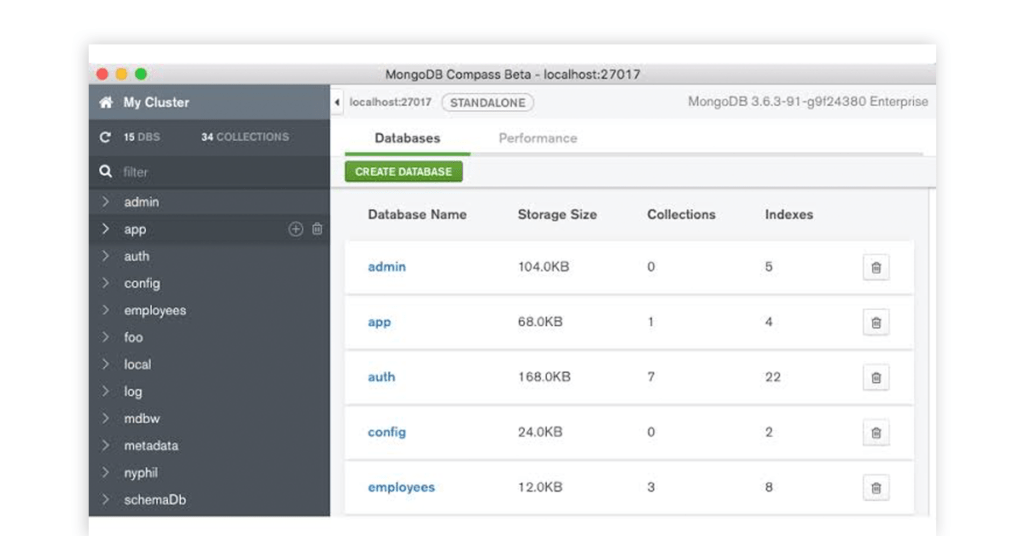The height and width of the screenshot is (536, 1024).
Task: Open the admin database link in table
Action: click(x=387, y=266)
